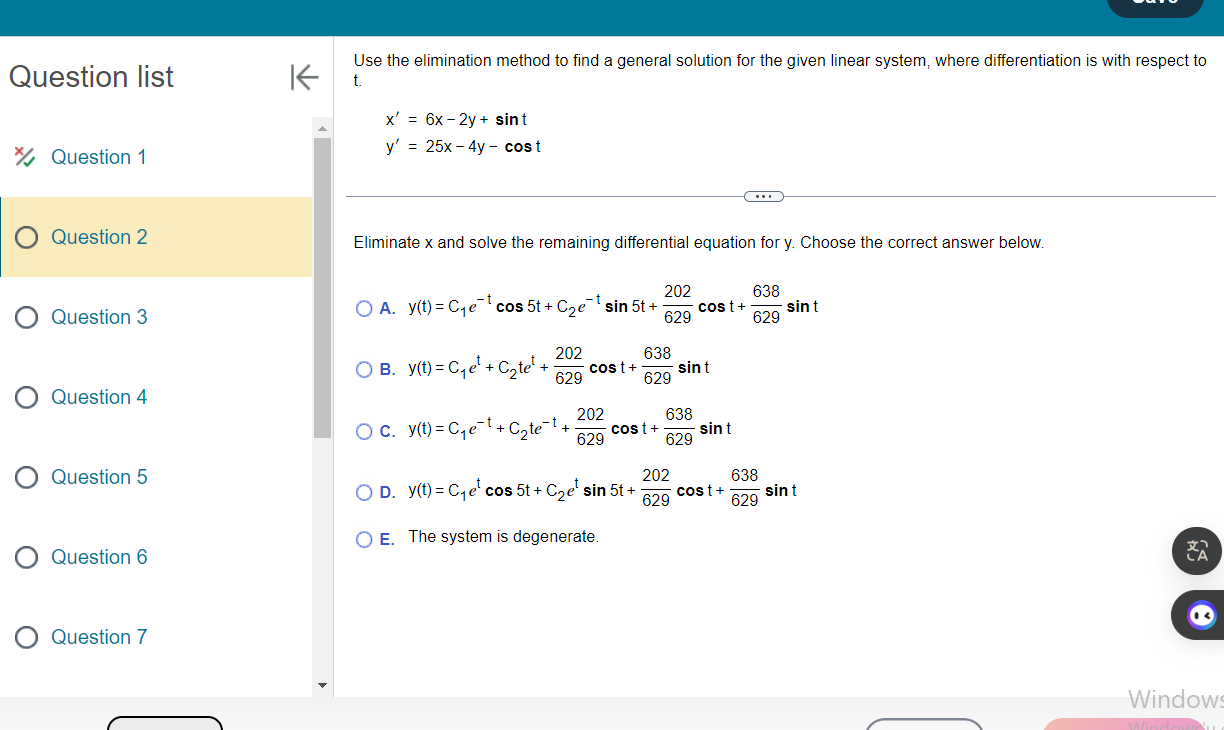
Task: Switch to Question 2 in the list
Action: point(98,237)
